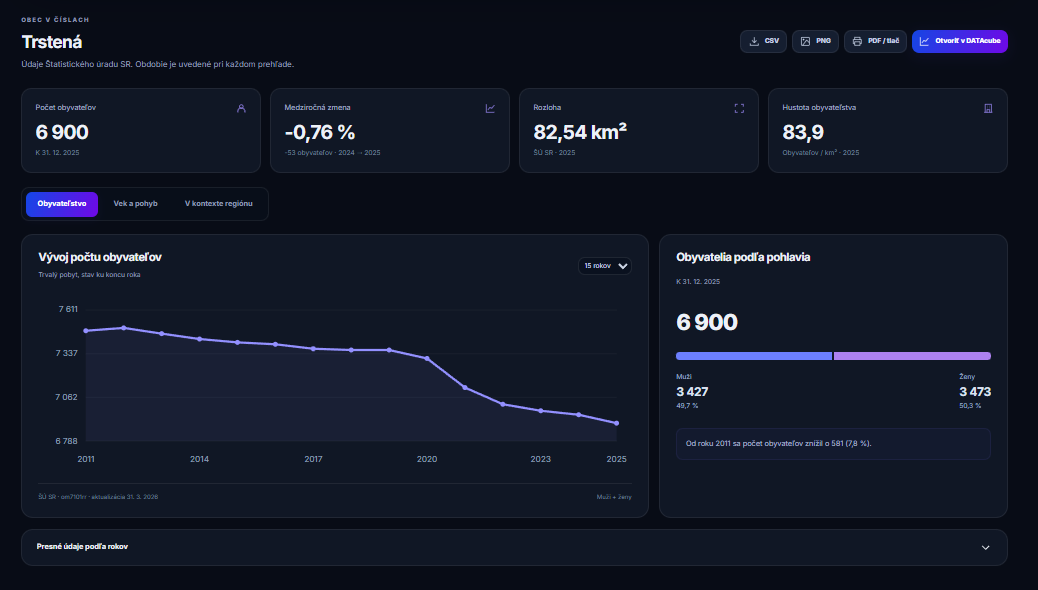Click the population value 6 900 in first card

[62, 132]
